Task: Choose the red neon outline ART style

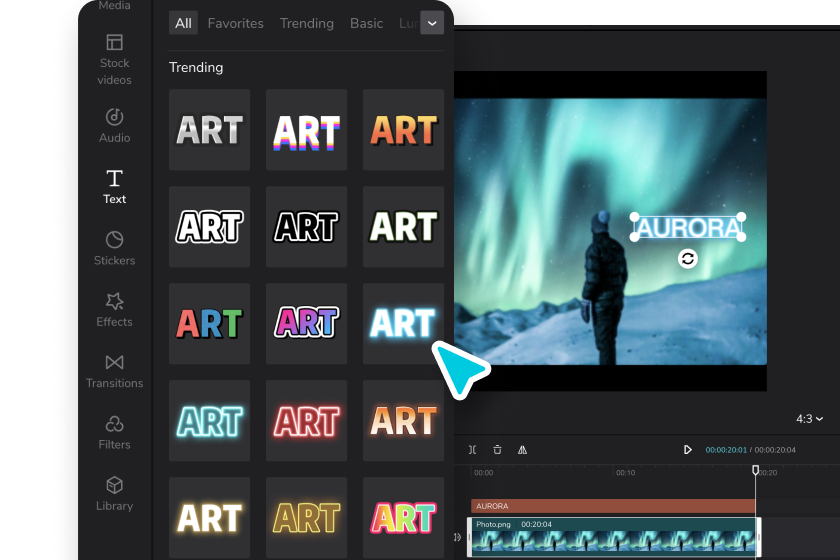Action: [306, 421]
